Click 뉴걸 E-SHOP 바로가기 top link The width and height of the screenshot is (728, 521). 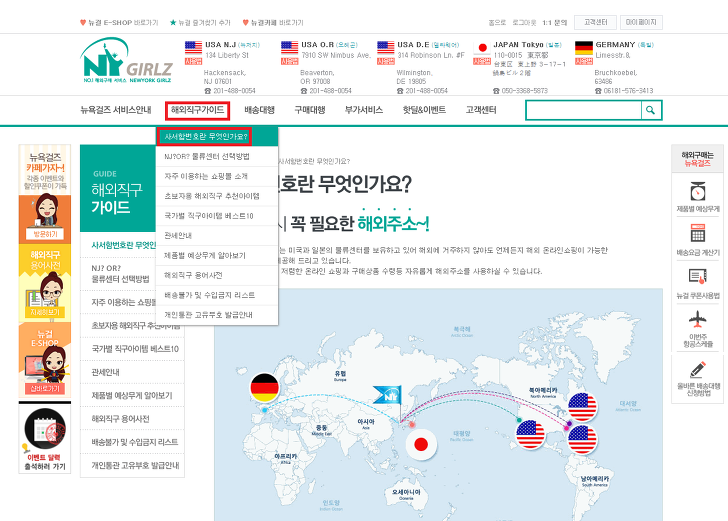(x=119, y=22)
